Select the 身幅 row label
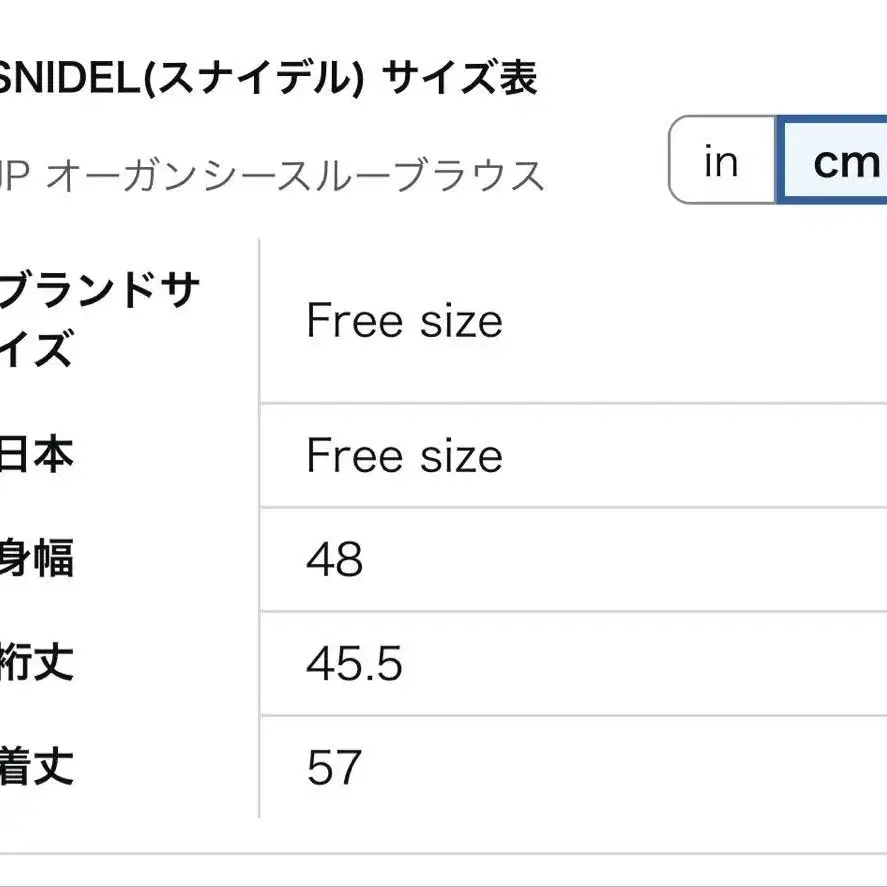 (x=37, y=558)
